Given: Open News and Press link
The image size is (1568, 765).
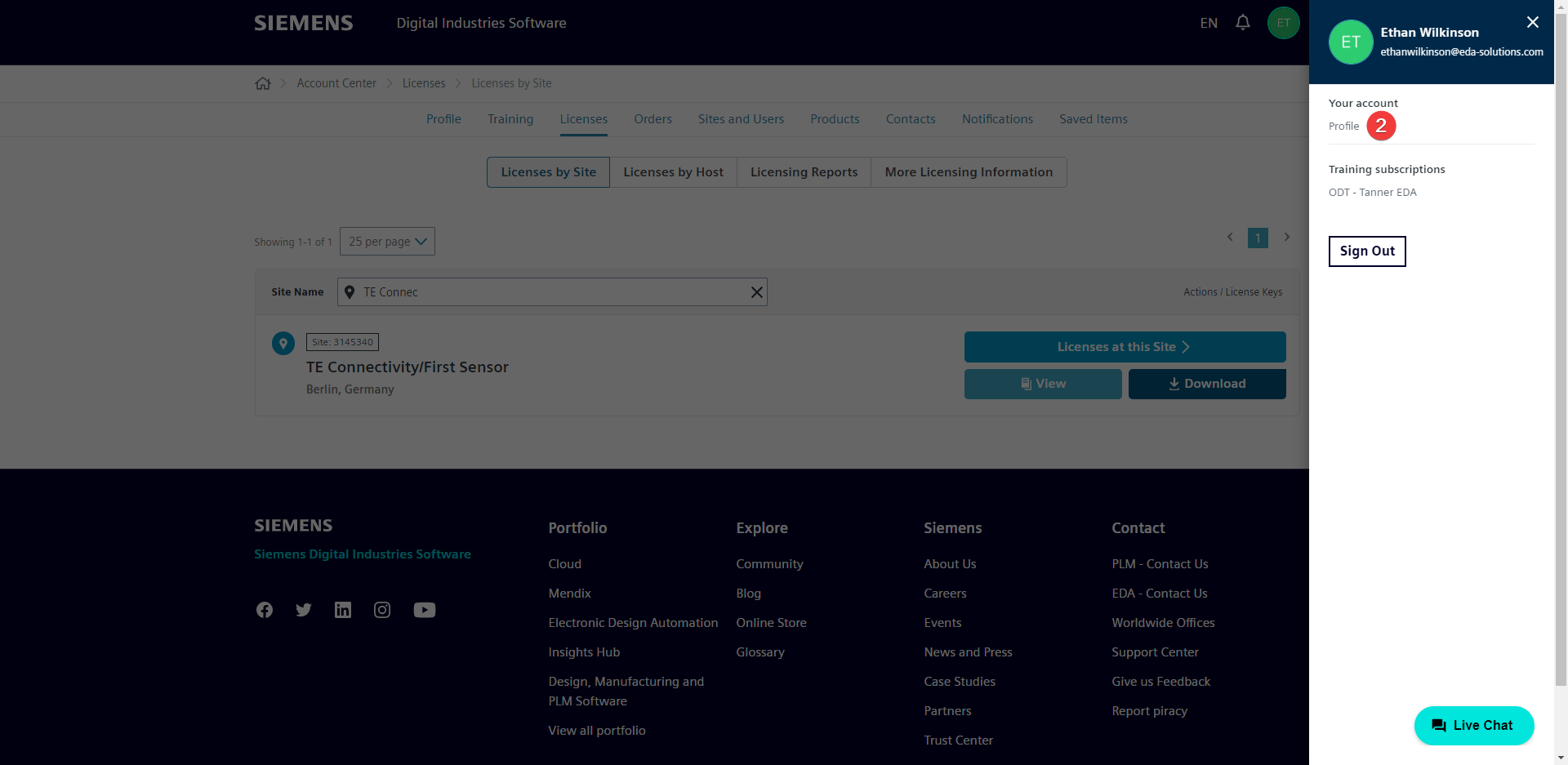Looking at the screenshot, I should 968,652.
